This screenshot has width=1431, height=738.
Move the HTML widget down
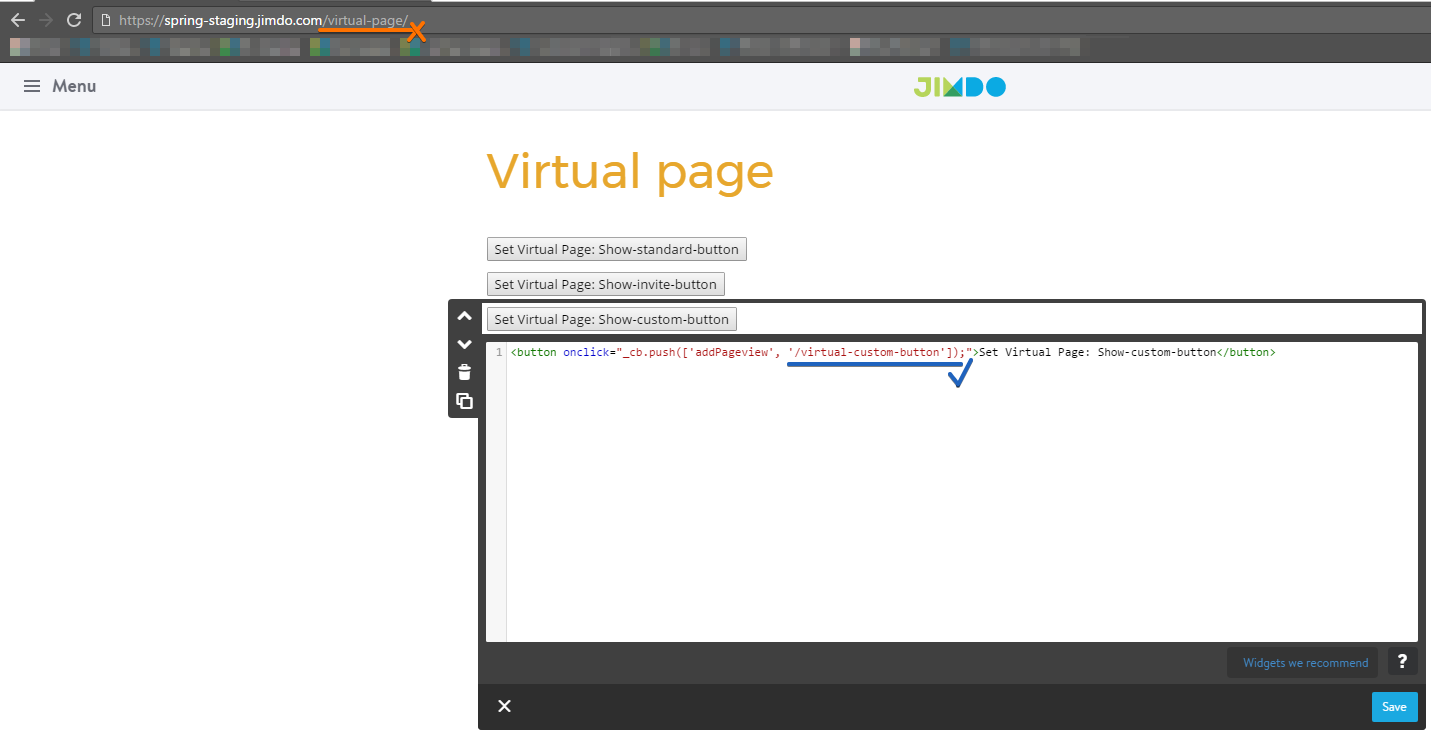pos(464,343)
